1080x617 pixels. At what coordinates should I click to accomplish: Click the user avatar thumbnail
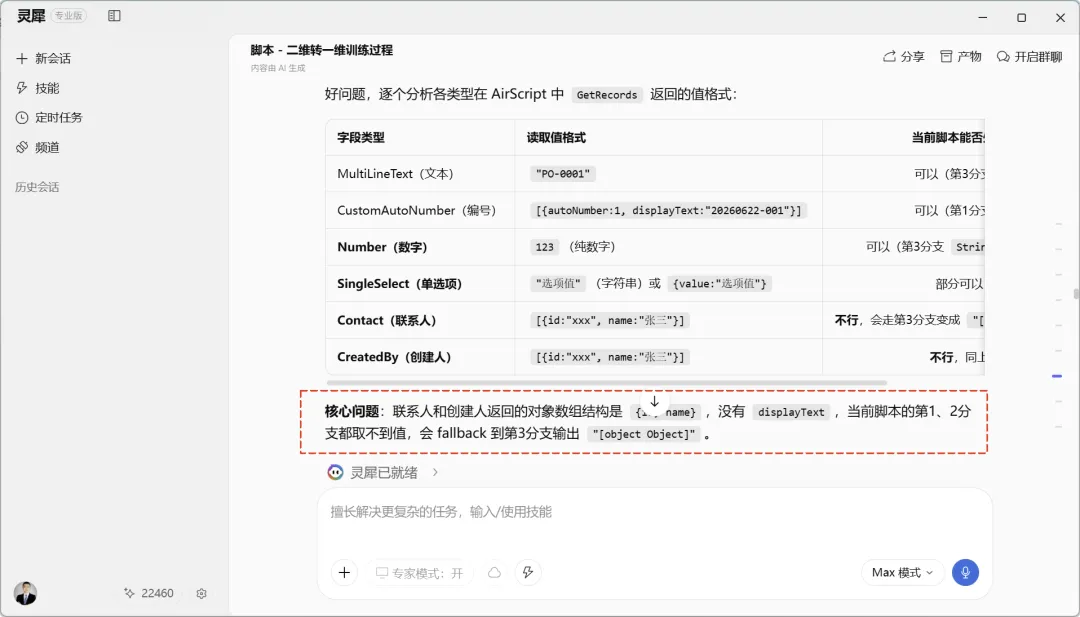pyautogui.click(x=25, y=593)
